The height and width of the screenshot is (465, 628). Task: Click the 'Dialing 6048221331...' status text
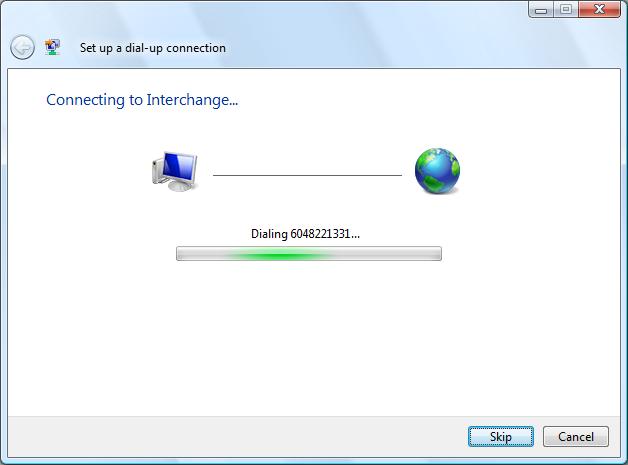[x=305, y=234]
